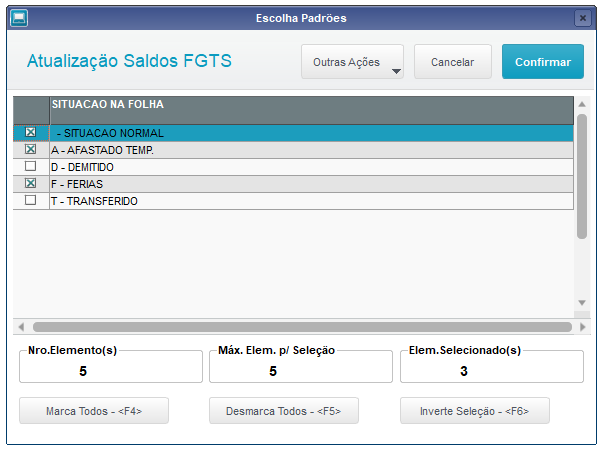The width and height of the screenshot is (602, 454).
Task: Click the vertical scrollbar thumb
Action: pyautogui.click(x=582, y=177)
